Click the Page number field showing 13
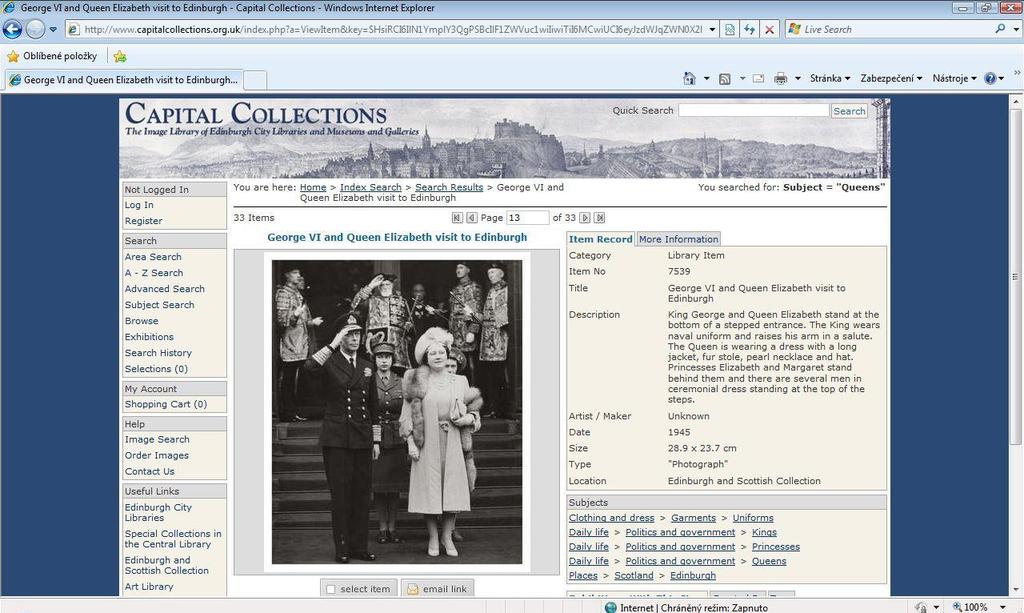The height and width of the screenshot is (613, 1024). pyautogui.click(x=527, y=218)
